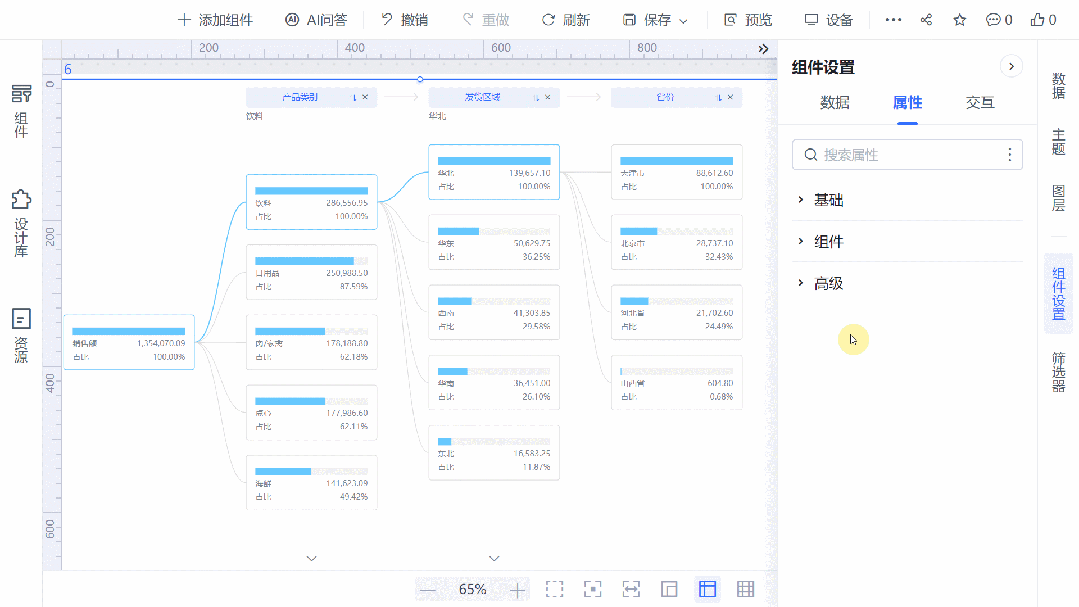Zoom in with the plus button
1079x607 pixels.
tap(517, 590)
